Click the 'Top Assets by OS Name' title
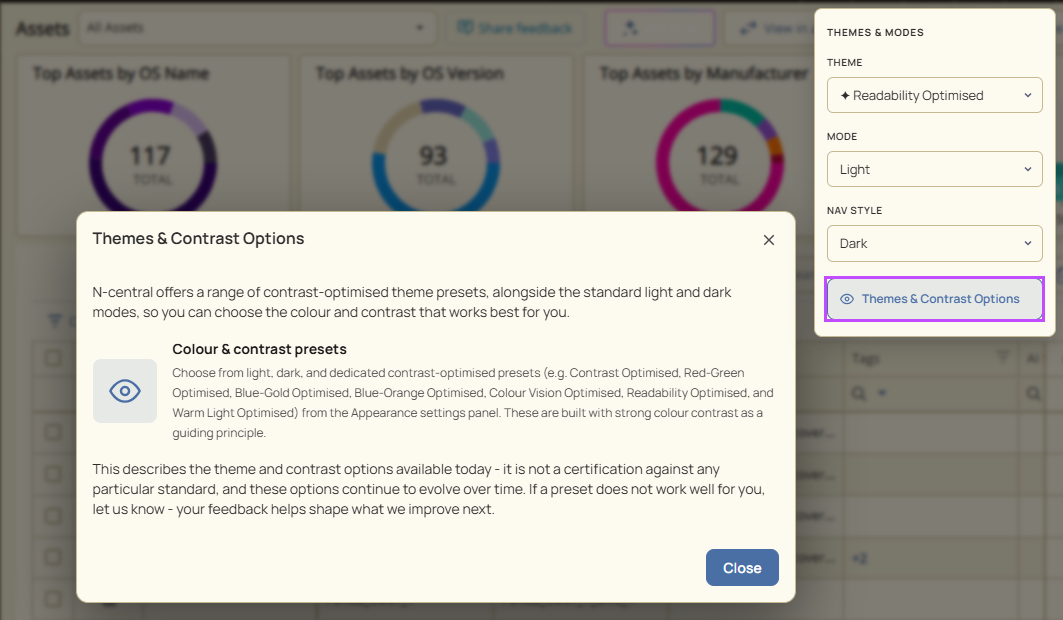The height and width of the screenshot is (620, 1063). 121,73
